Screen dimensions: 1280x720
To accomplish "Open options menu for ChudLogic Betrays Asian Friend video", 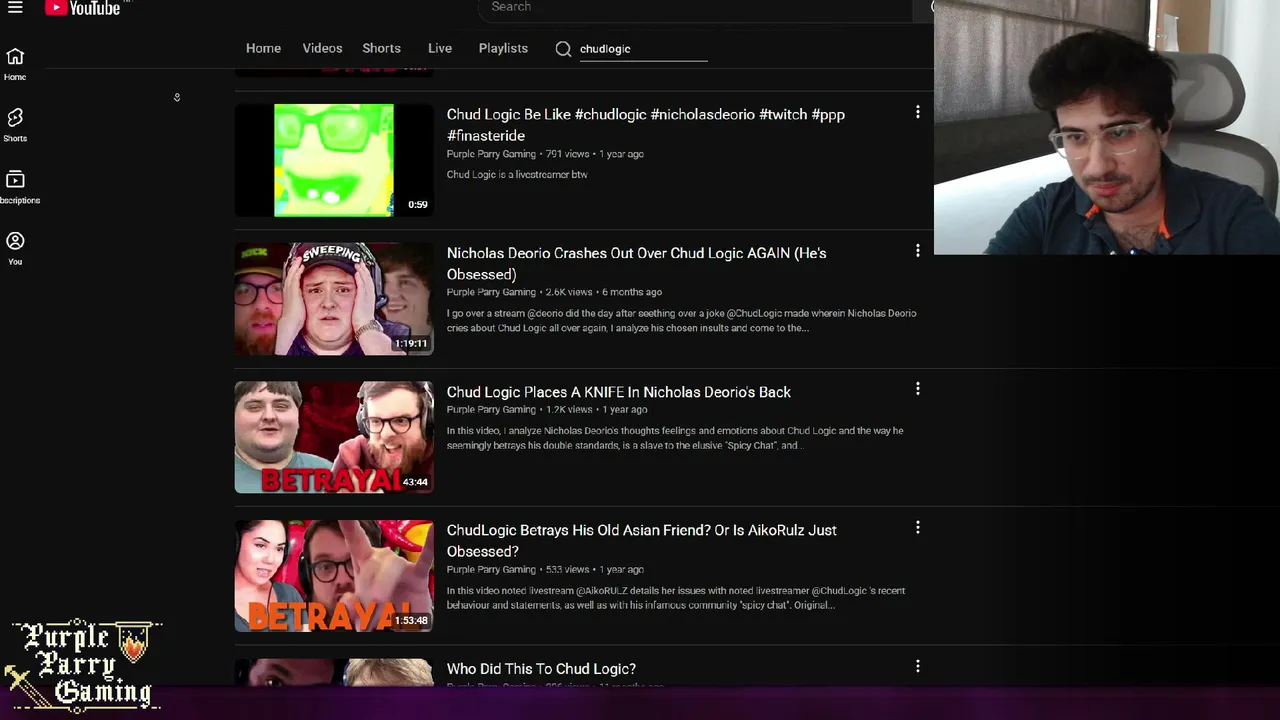I will tap(917, 527).
